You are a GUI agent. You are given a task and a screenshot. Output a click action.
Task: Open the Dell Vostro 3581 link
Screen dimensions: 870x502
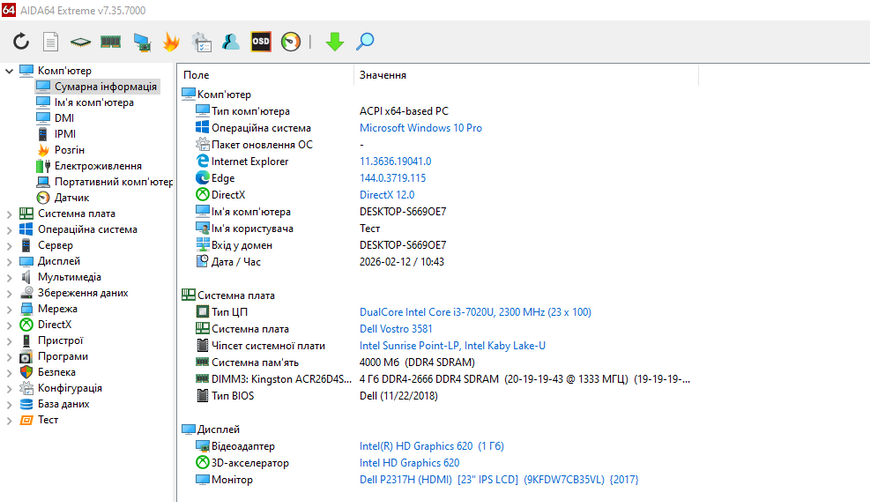pyautogui.click(x=396, y=329)
